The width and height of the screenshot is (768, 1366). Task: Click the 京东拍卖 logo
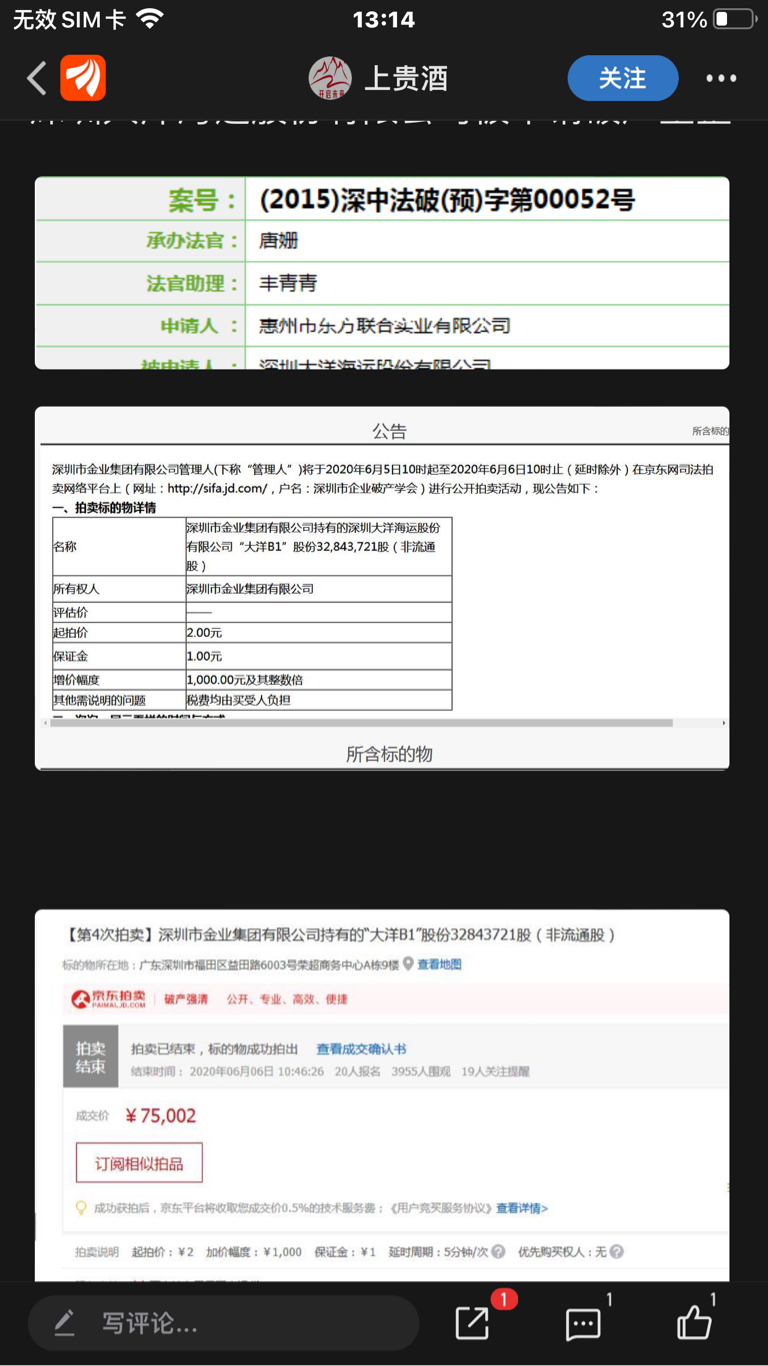[108, 999]
